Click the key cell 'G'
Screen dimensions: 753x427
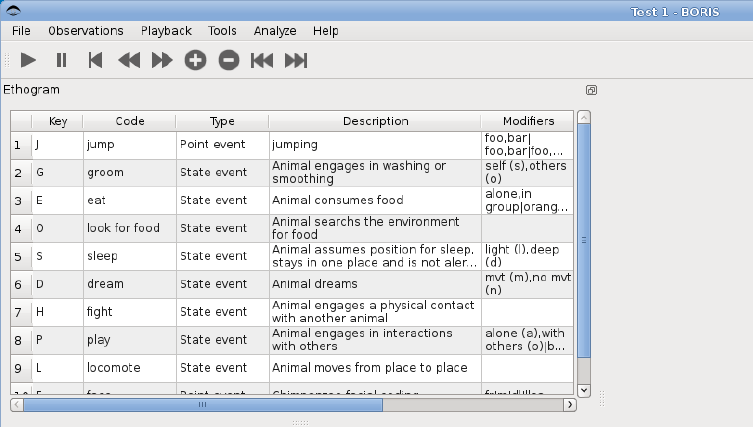click(x=58, y=173)
